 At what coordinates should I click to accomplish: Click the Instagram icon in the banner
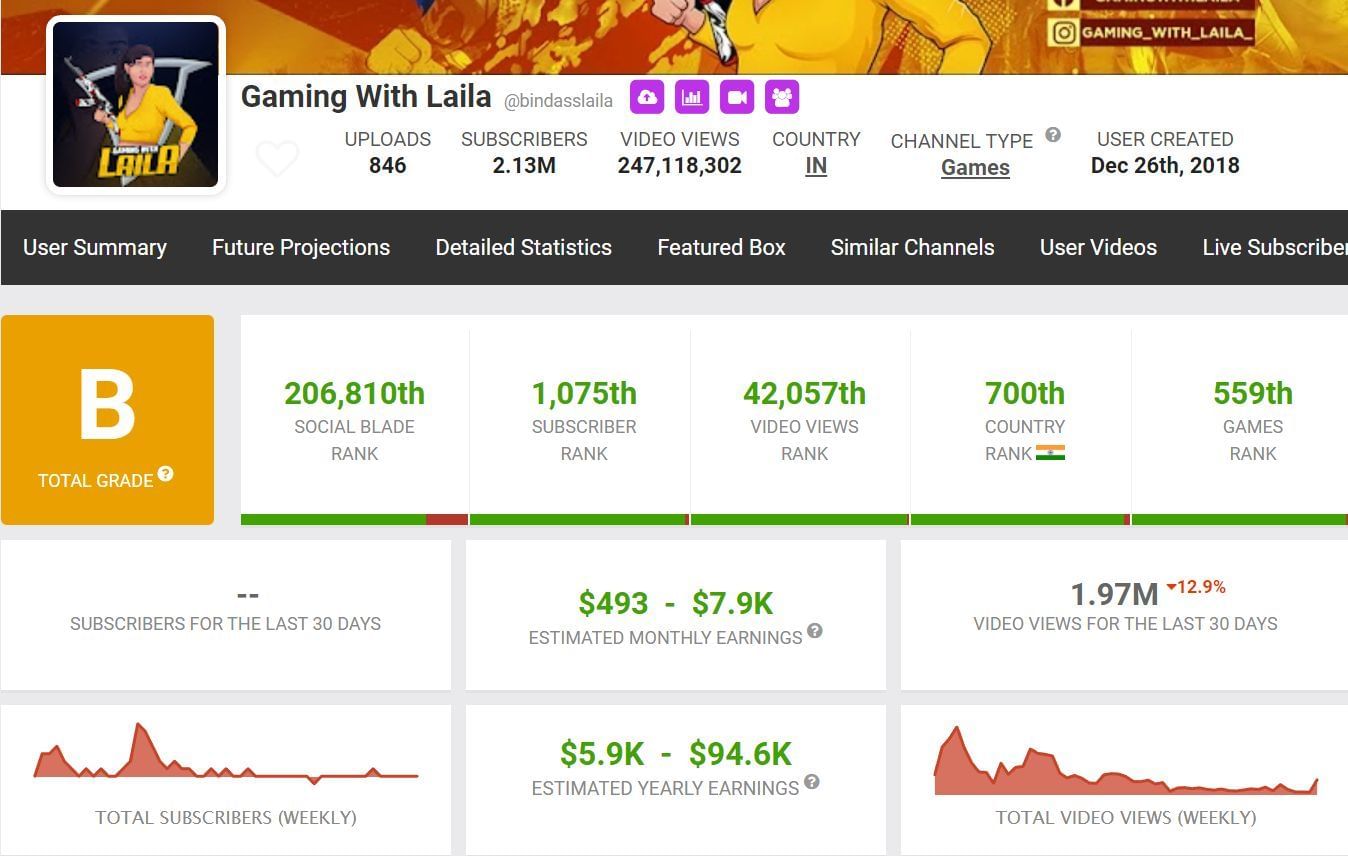[x=1064, y=32]
